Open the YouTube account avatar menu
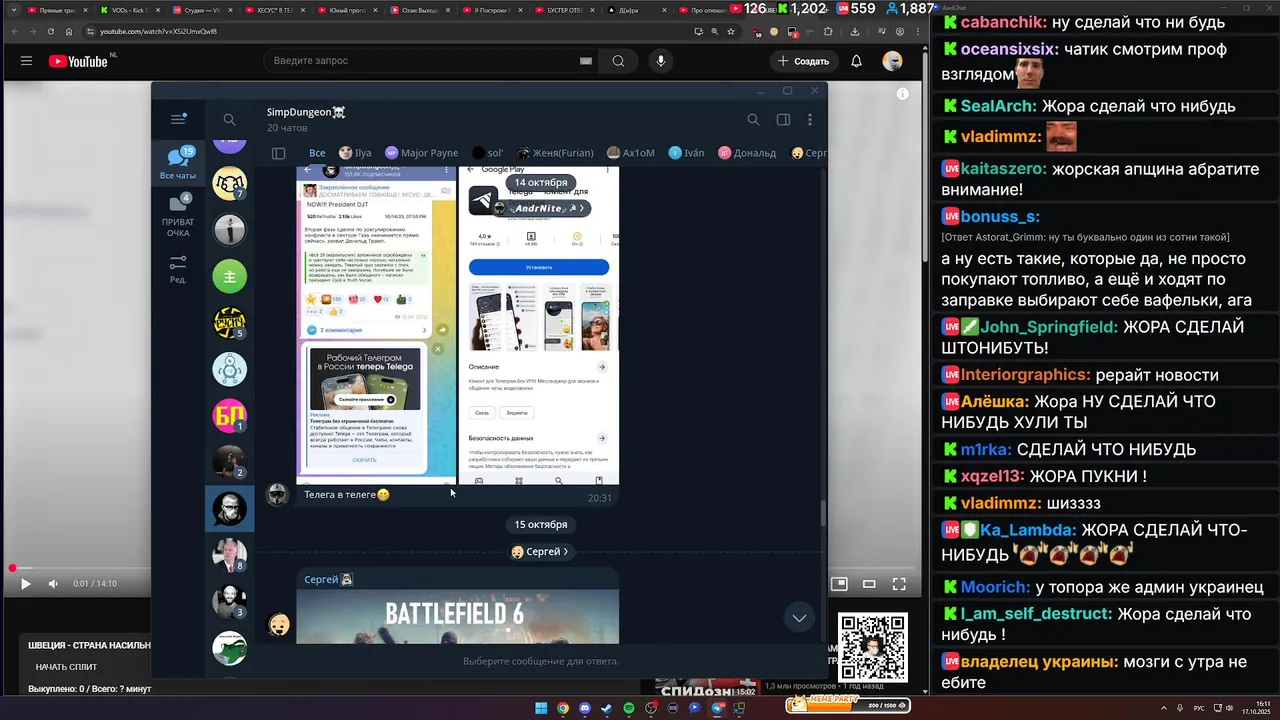Image resolution: width=1280 pixels, height=720 pixels. (x=892, y=61)
